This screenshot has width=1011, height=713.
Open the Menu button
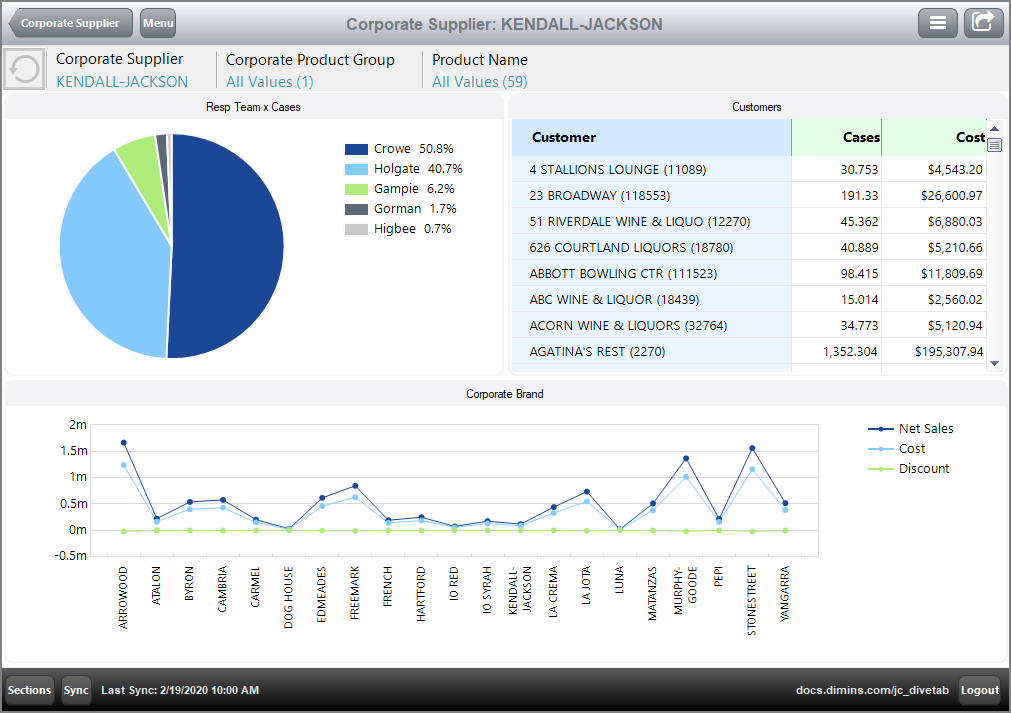(158, 23)
